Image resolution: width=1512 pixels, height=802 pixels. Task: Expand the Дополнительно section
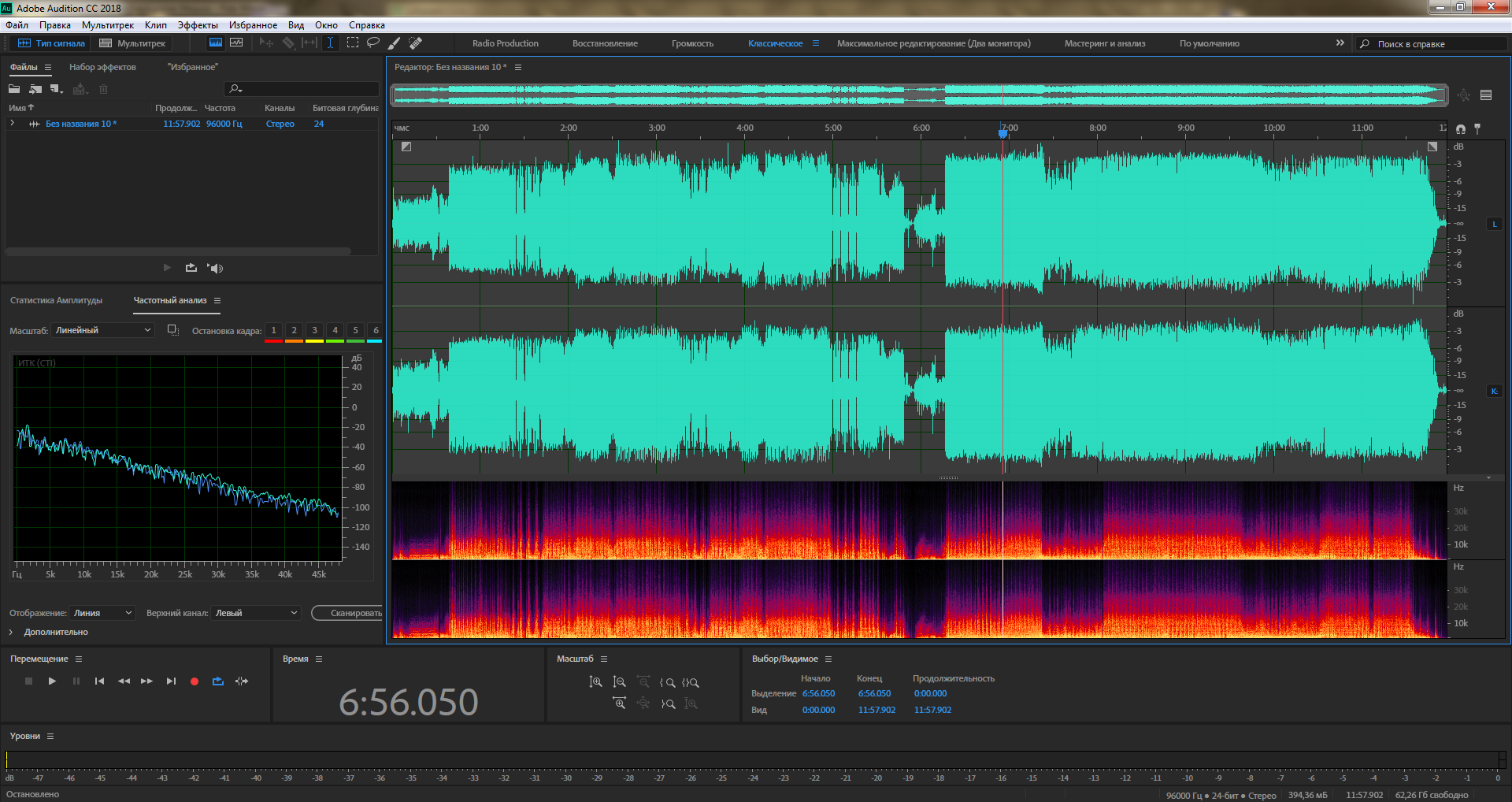tap(11, 632)
